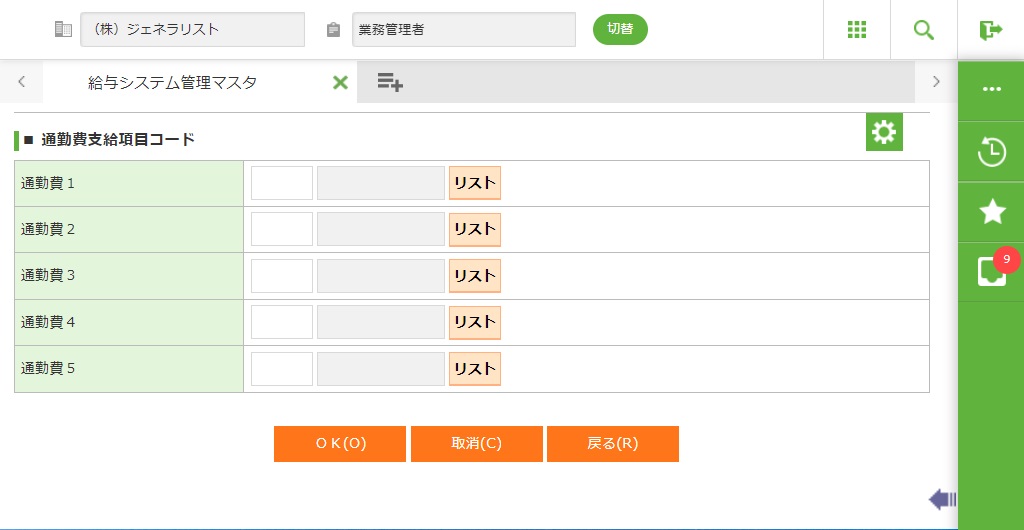Click the logout door icon
This screenshot has width=1024, height=530.
(x=991, y=29)
